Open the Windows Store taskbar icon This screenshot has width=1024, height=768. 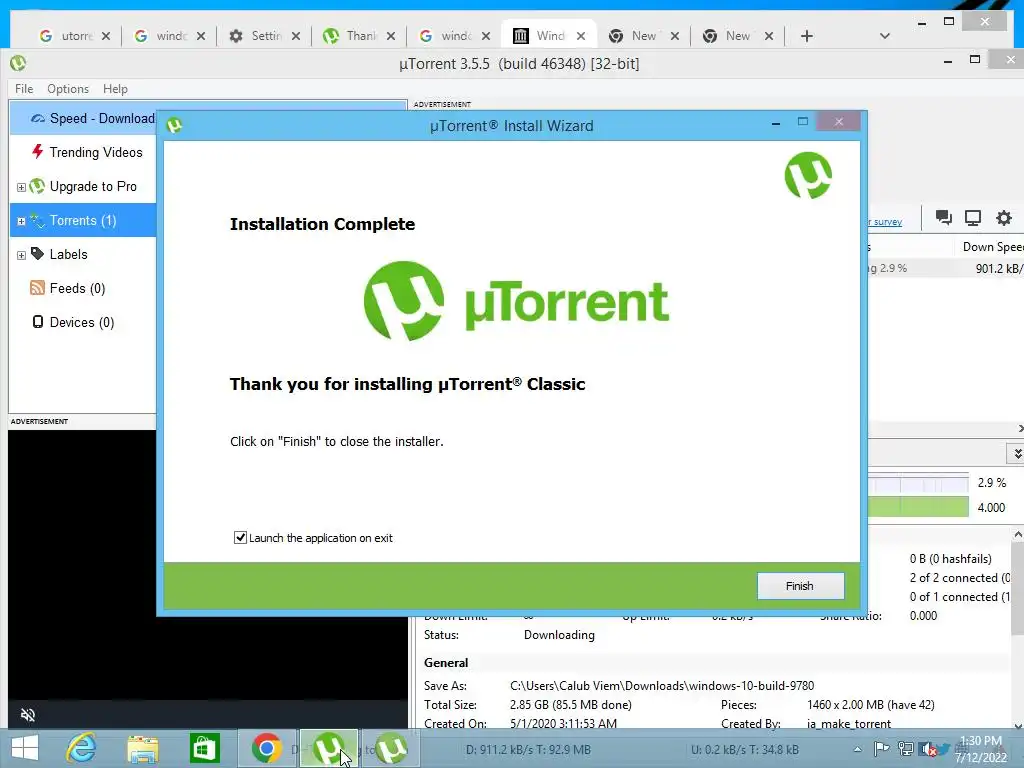(x=204, y=748)
